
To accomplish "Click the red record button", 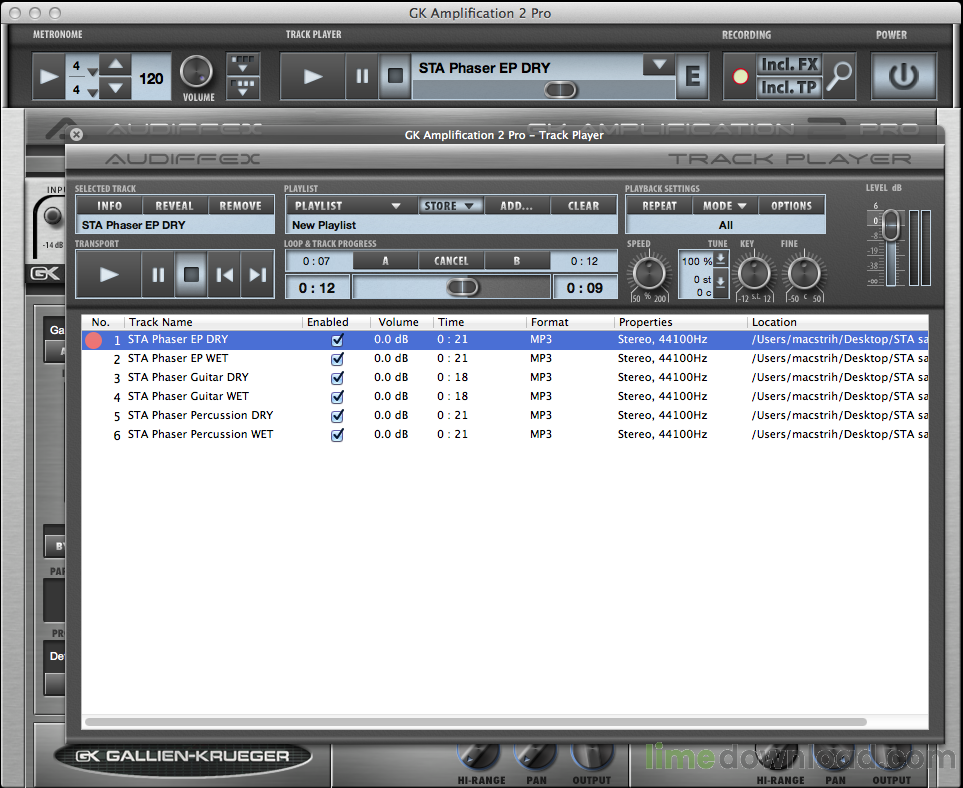I will point(740,76).
